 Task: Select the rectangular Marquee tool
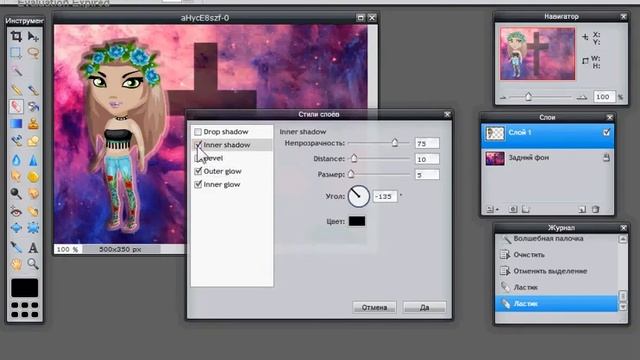16,53
